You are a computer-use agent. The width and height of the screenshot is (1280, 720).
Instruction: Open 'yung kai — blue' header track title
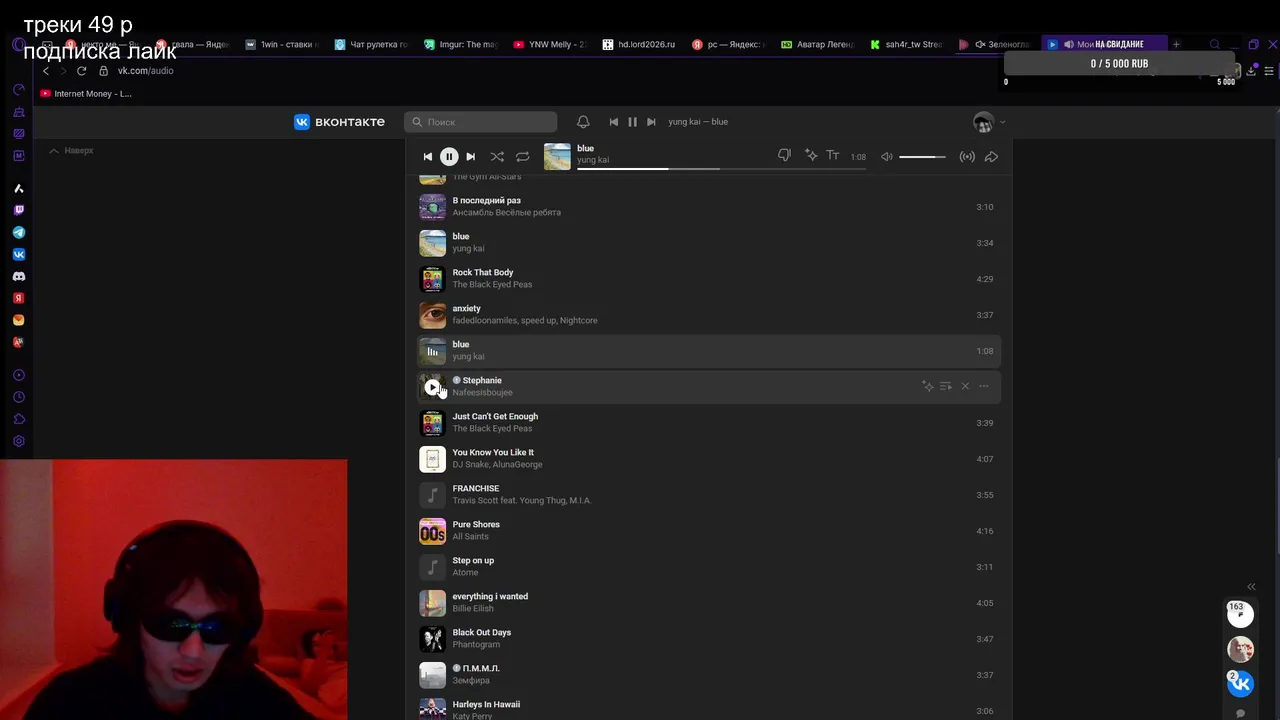pos(698,122)
